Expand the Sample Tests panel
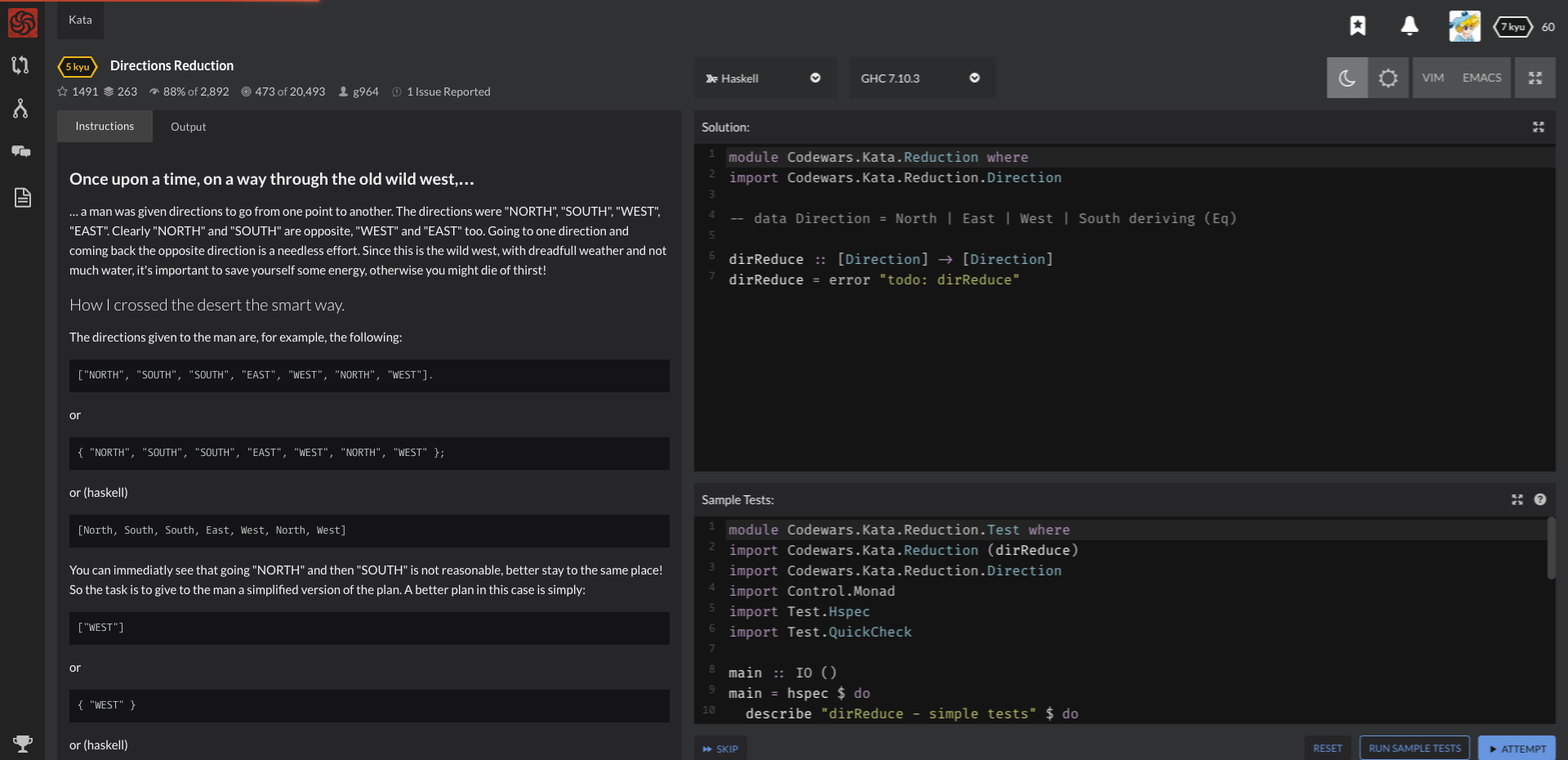Viewport: 1568px width, 760px height. (x=1517, y=499)
